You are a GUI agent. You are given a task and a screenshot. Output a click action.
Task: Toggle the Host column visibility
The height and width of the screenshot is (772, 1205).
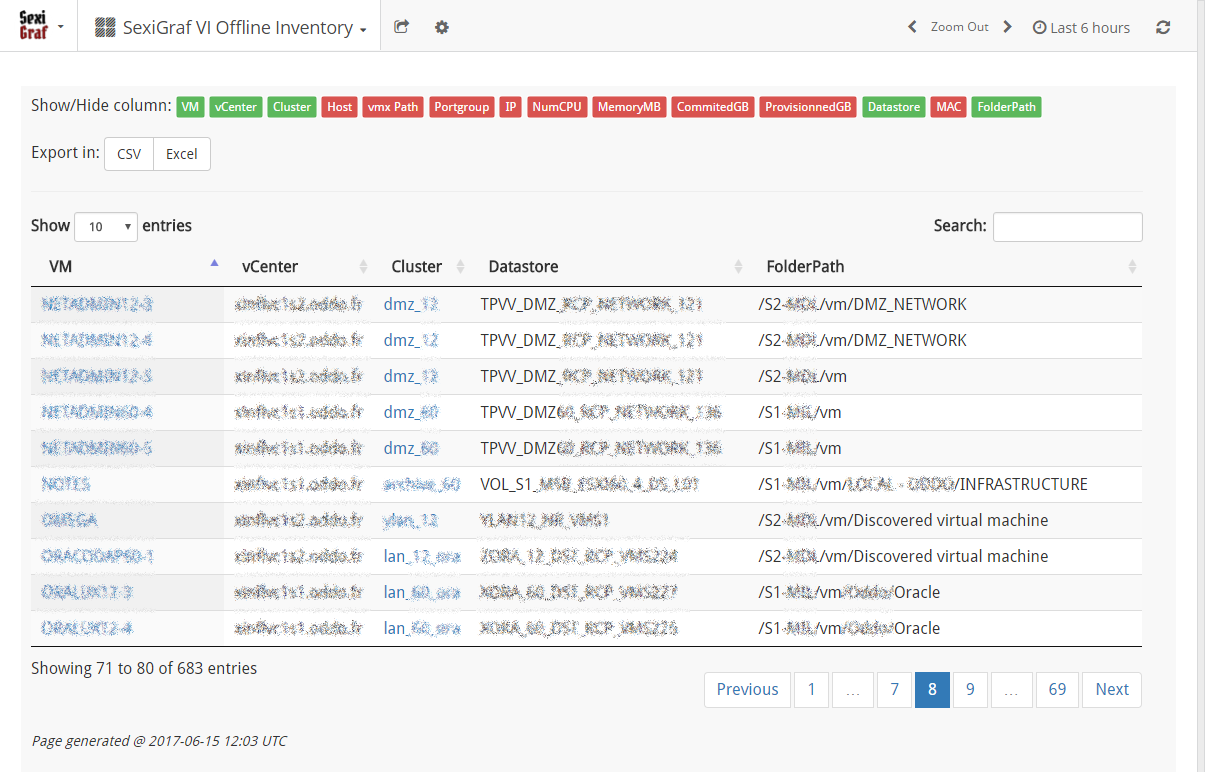tap(339, 107)
